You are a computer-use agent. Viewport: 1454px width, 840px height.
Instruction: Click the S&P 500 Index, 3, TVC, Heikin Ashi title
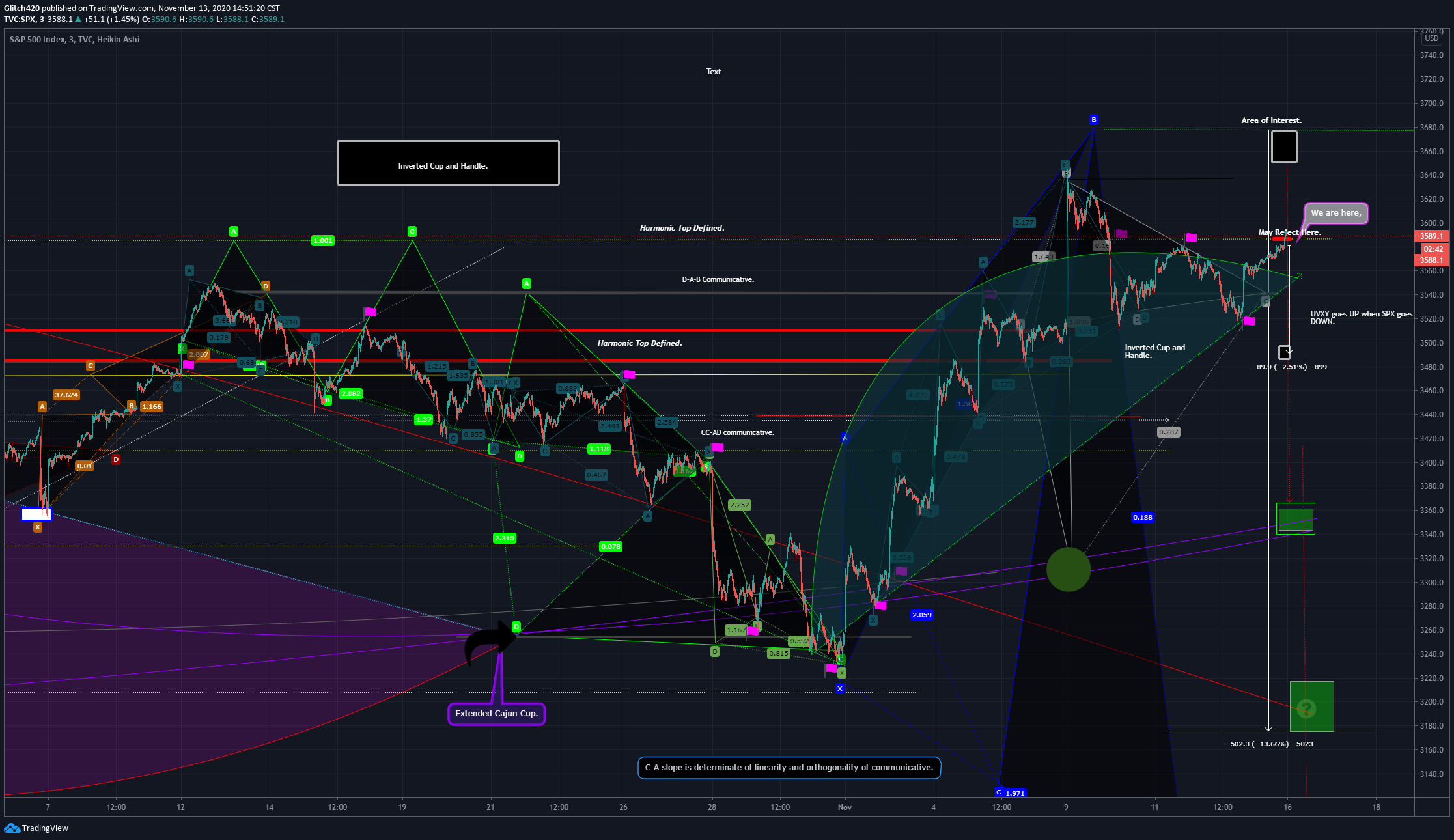pyautogui.click(x=75, y=39)
